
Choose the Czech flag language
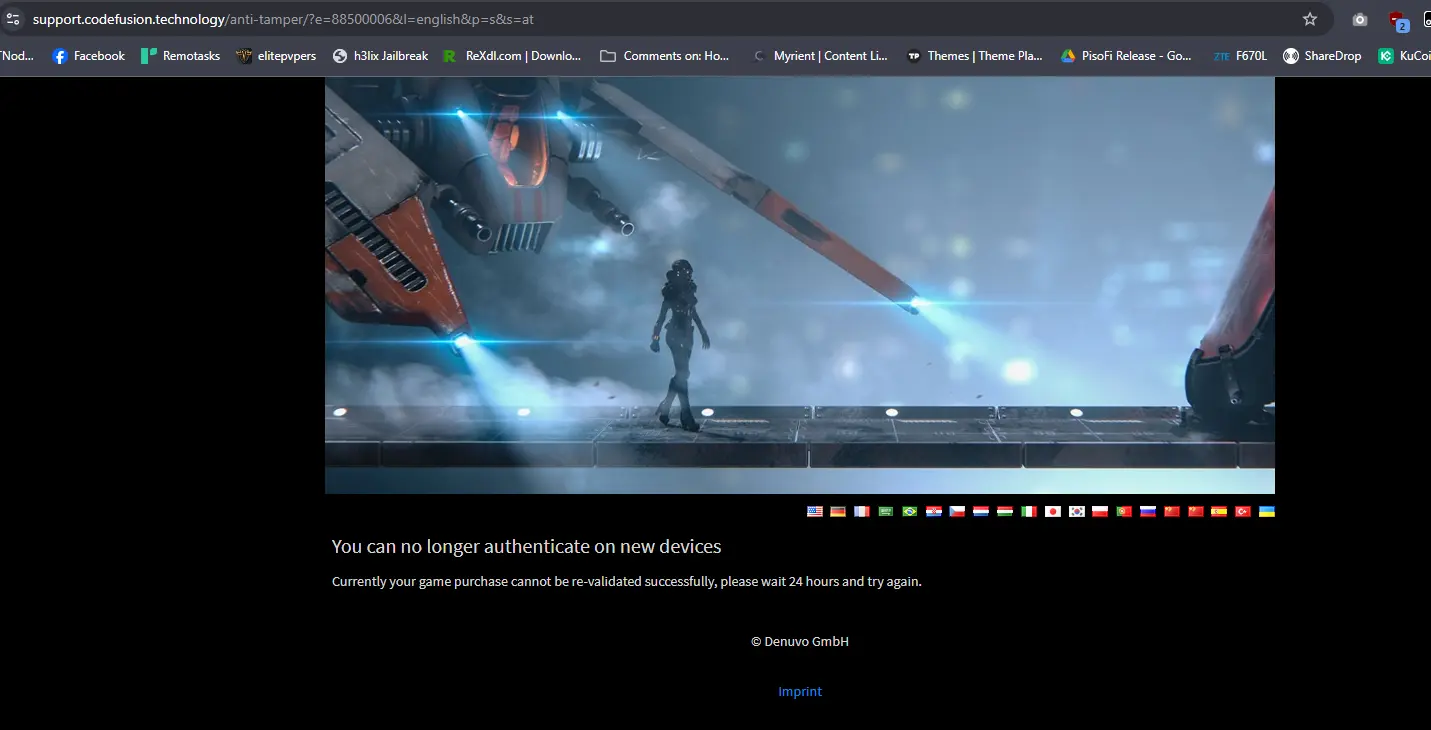958,511
